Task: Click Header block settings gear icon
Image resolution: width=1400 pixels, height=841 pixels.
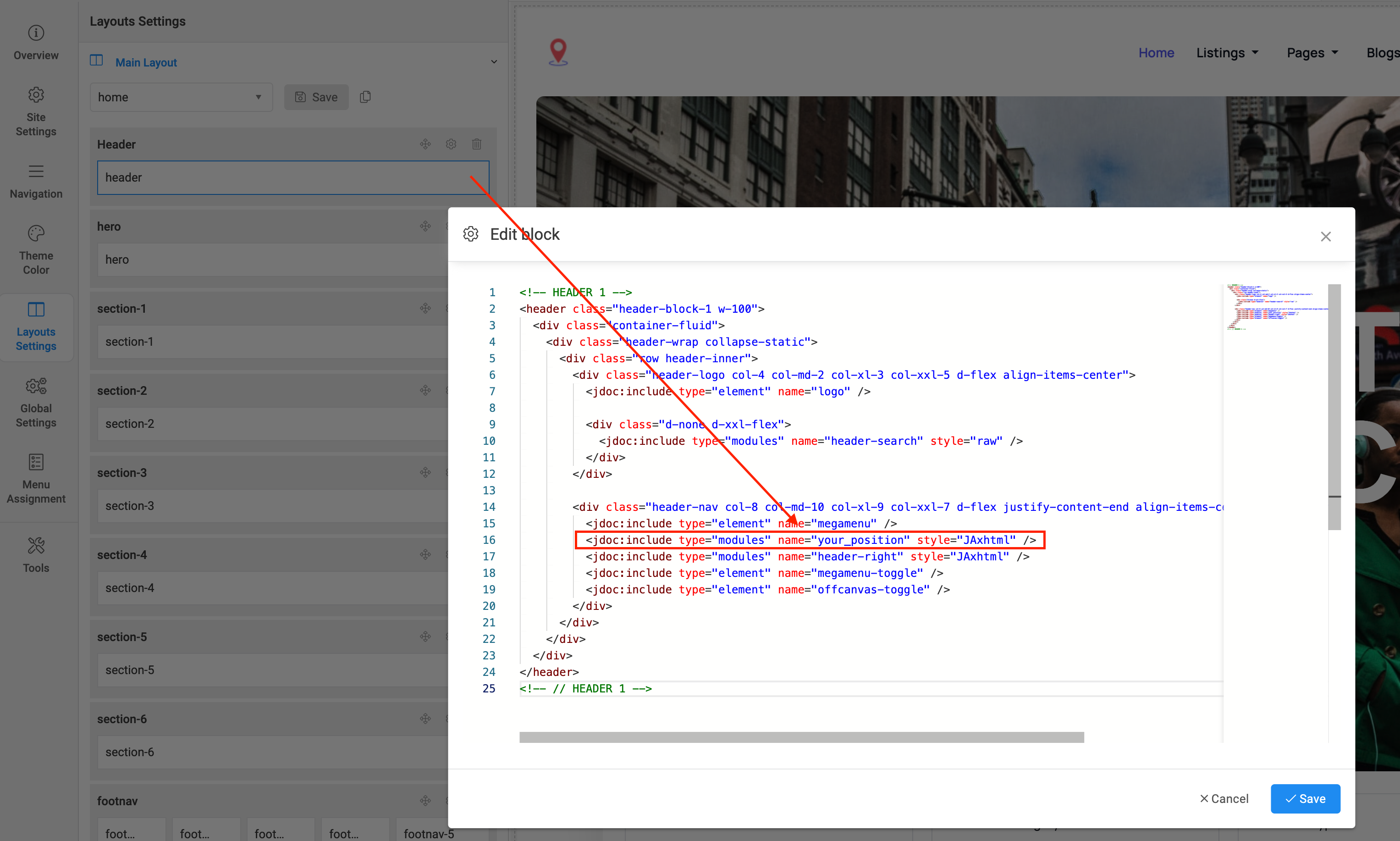Action: [x=451, y=144]
